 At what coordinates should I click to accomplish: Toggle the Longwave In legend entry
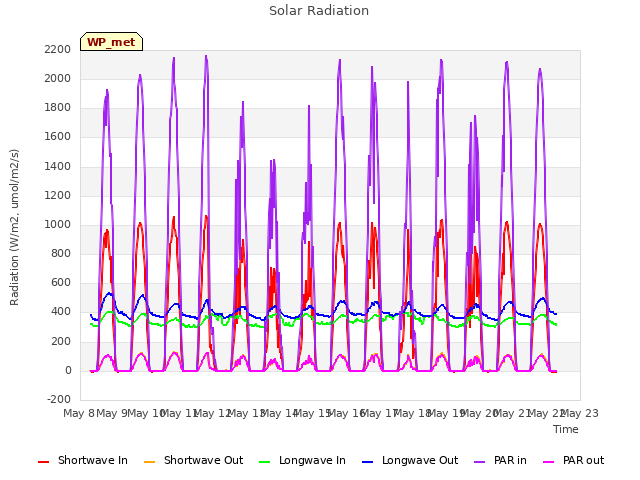302,460
